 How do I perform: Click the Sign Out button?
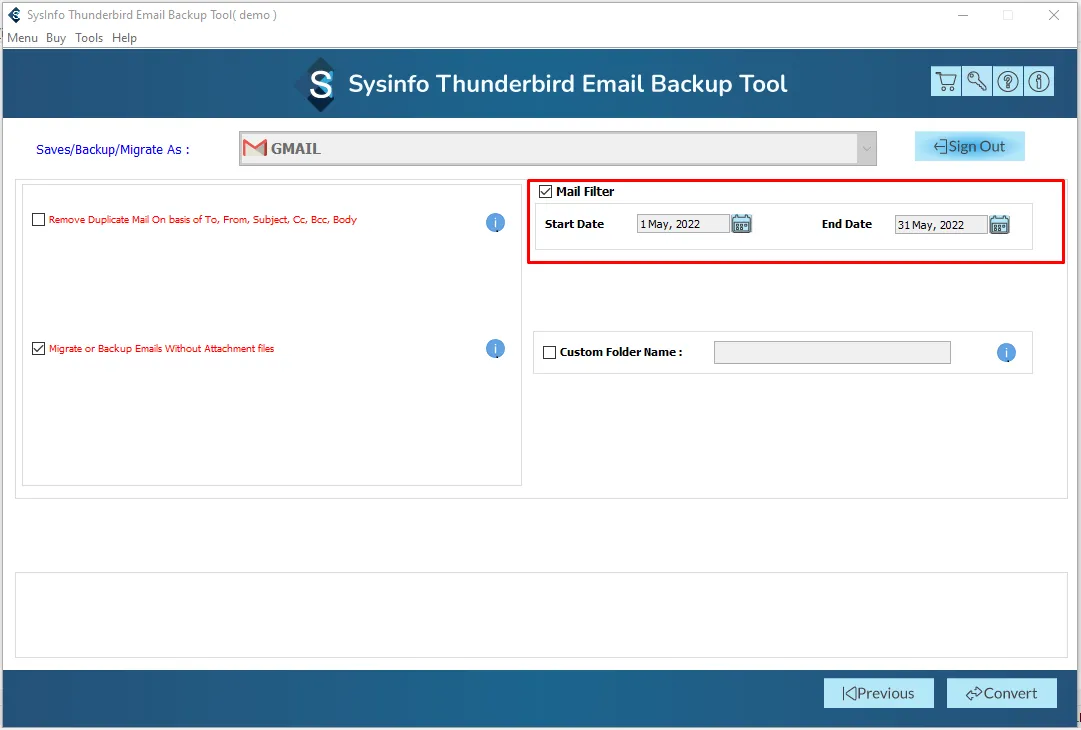(969, 146)
